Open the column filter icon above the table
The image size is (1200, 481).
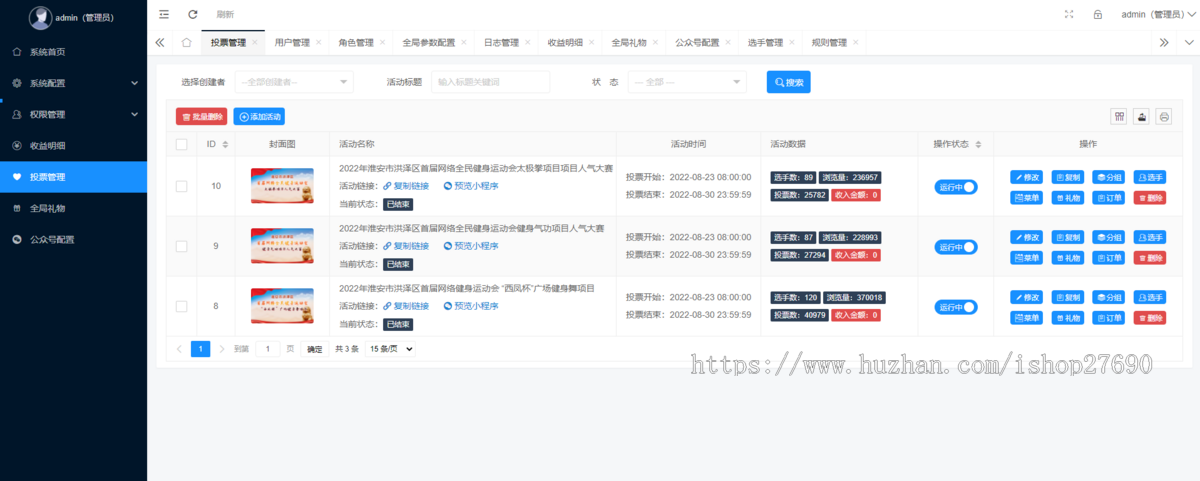(1120, 117)
